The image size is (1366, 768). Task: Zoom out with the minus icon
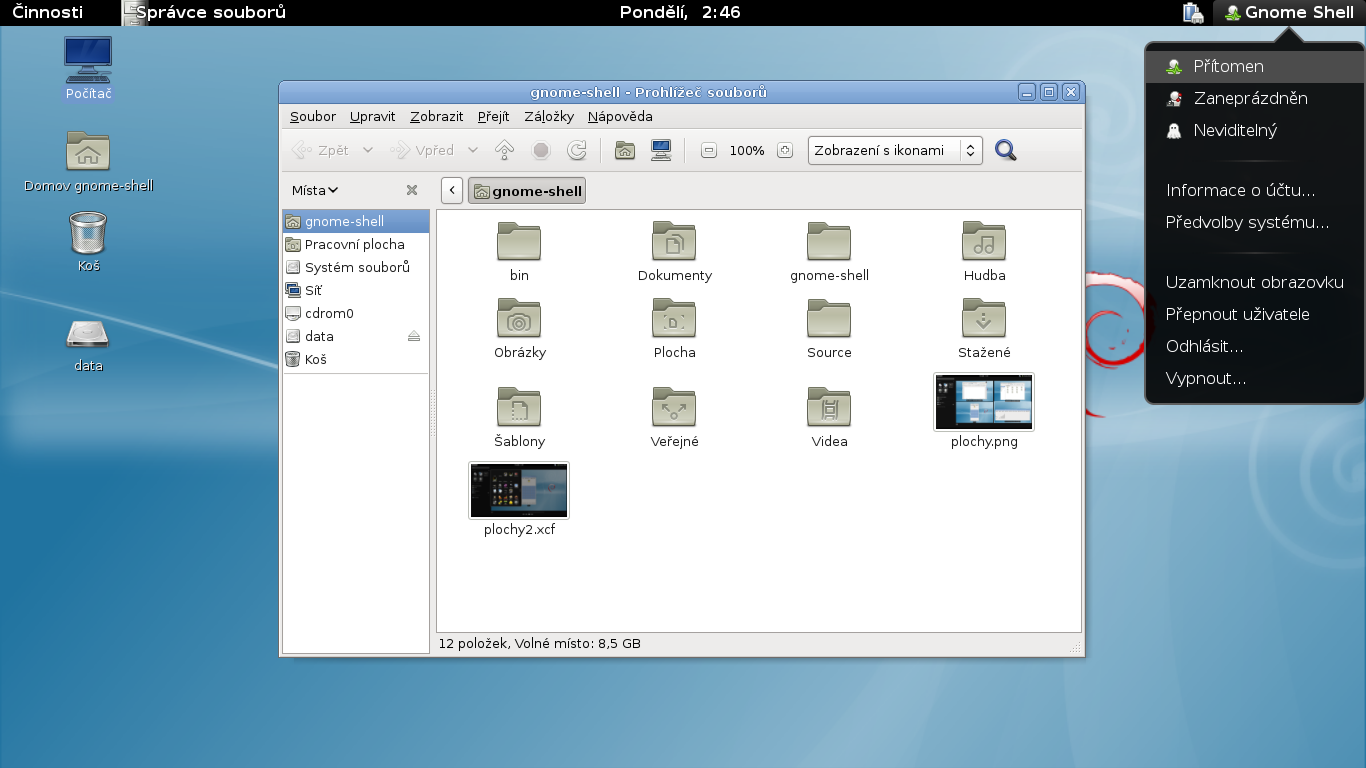(709, 150)
